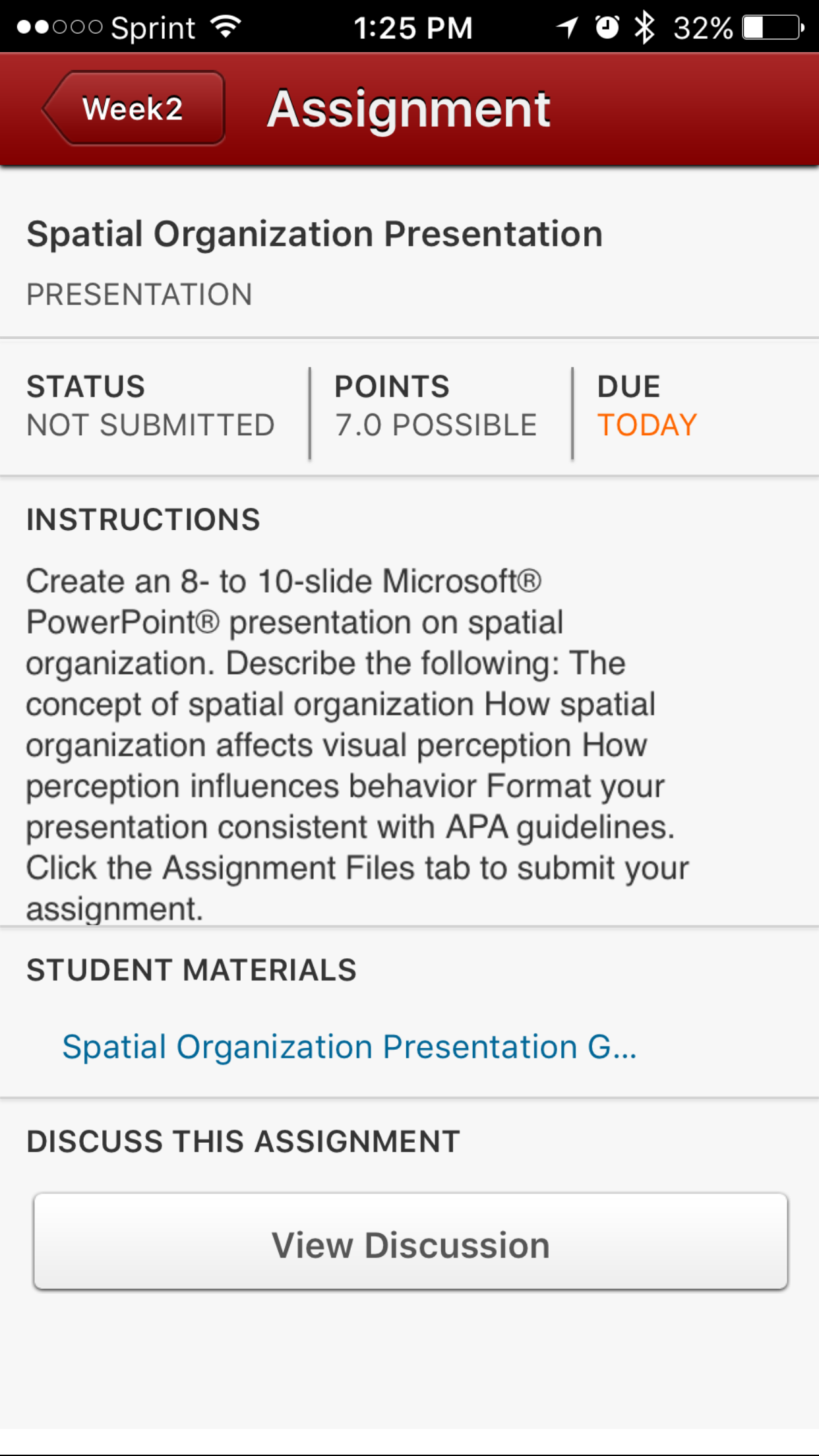Tap the Sprint carrier label
Viewport: 819px width, 1456px height.
click(x=153, y=28)
